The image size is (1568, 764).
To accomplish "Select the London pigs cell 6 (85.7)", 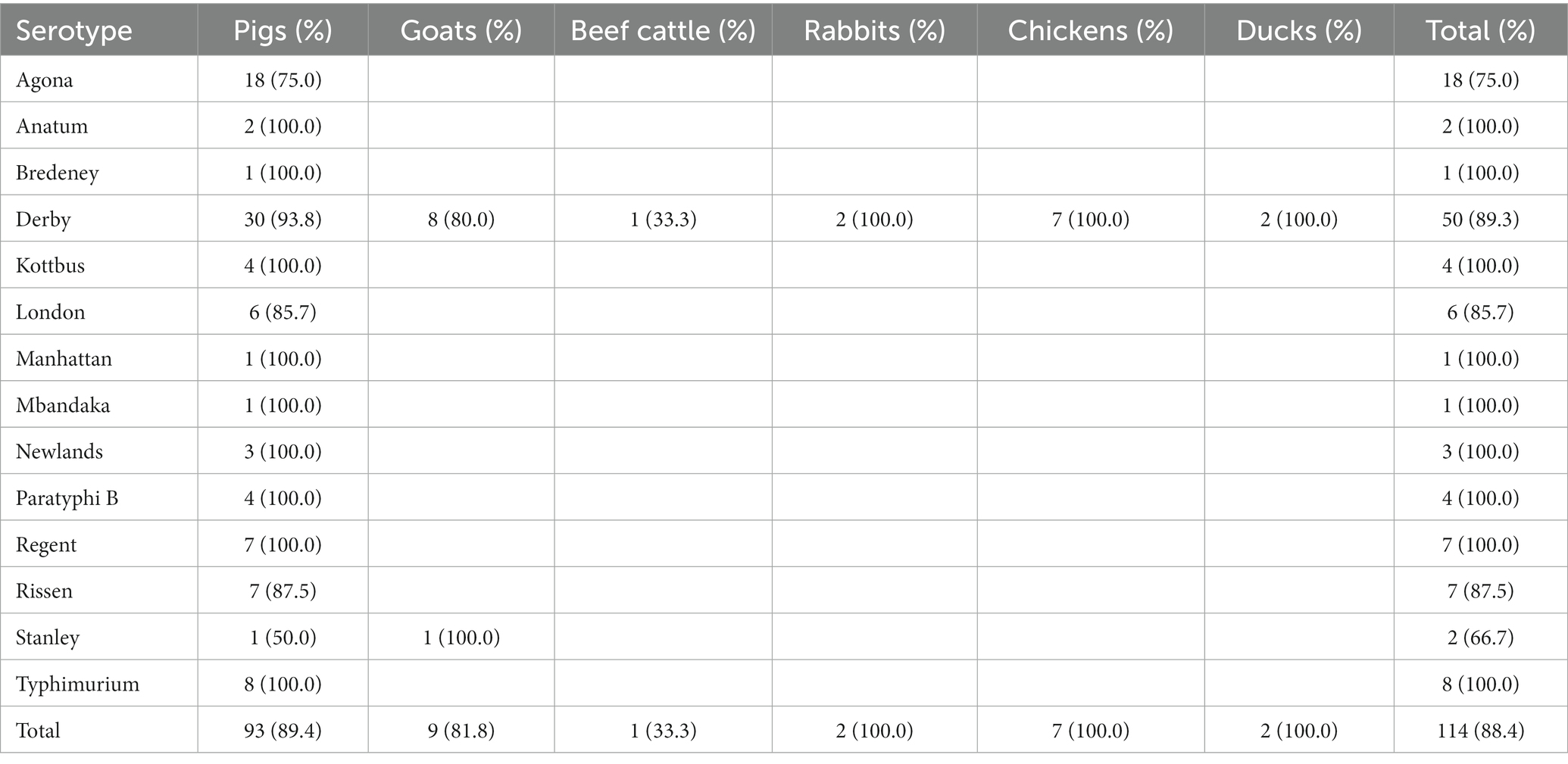I will point(283,312).
